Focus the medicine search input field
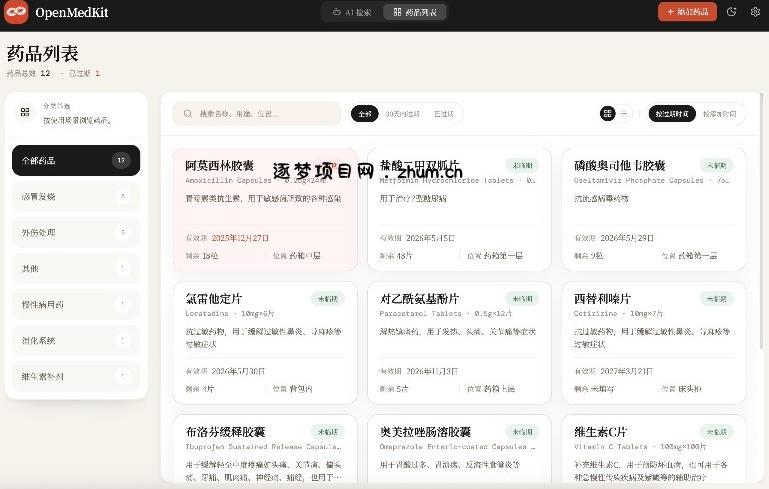The image size is (769, 489). [x=256, y=114]
